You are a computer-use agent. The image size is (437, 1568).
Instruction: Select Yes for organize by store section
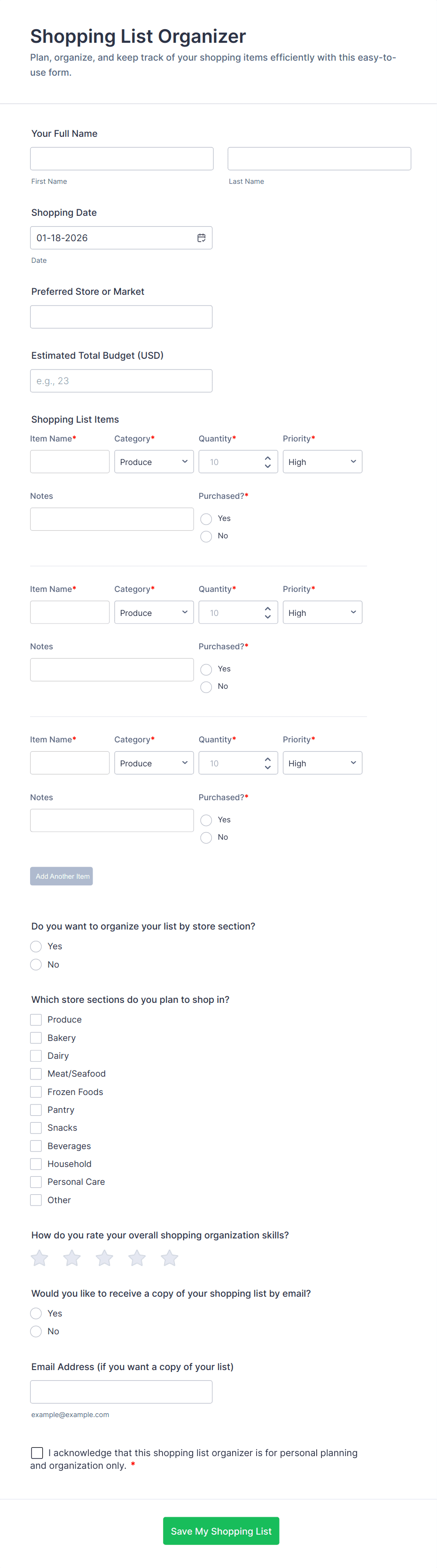tap(37, 946)
